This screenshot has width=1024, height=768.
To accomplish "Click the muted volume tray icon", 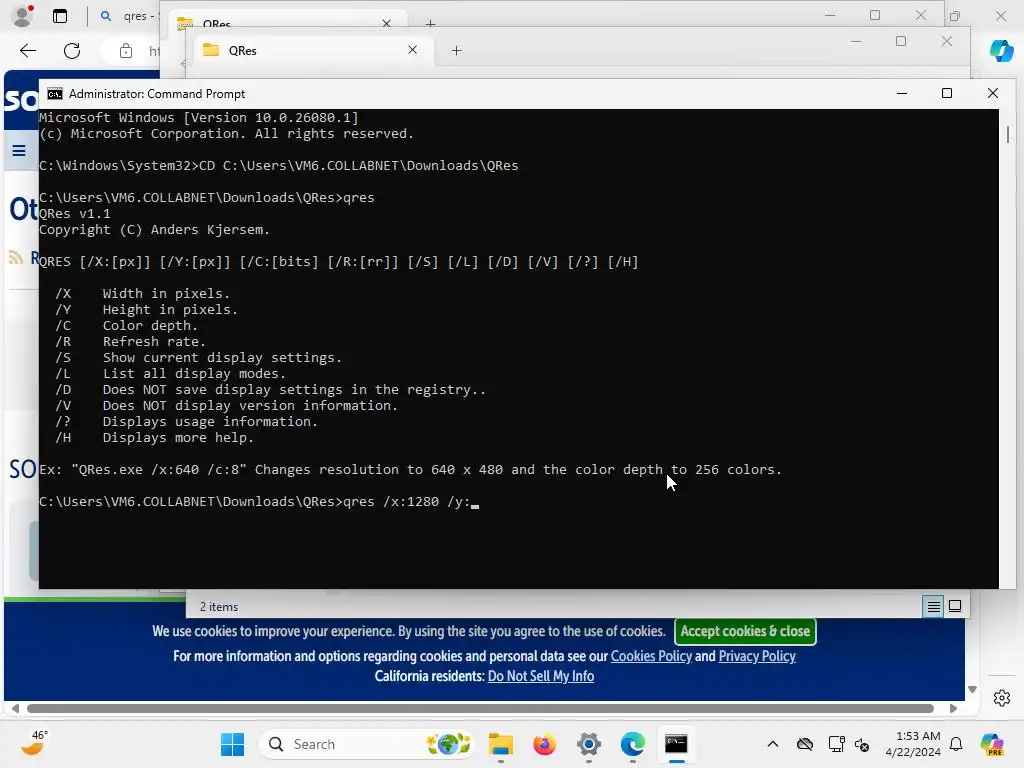I will (862, 744).
